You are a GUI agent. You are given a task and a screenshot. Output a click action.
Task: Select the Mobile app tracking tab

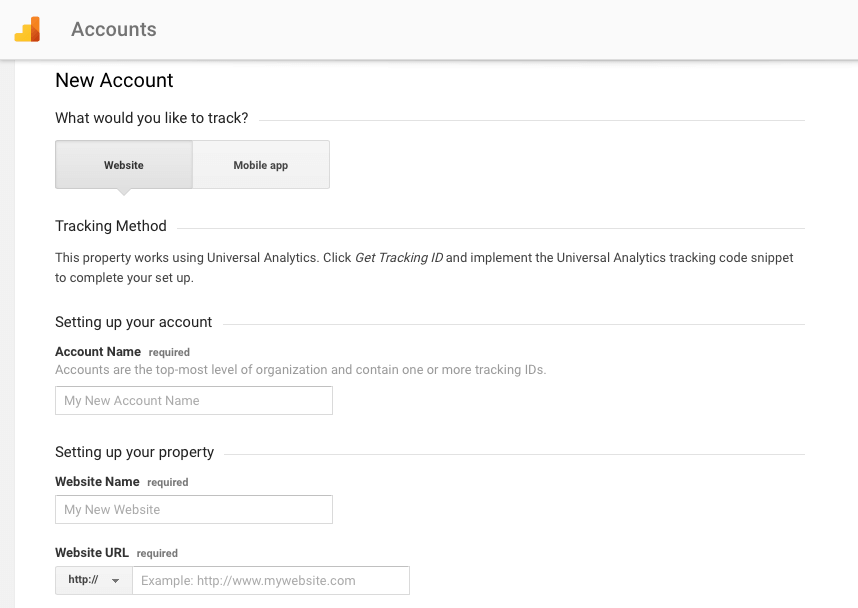pyautogui.click(x=261, y=165)
